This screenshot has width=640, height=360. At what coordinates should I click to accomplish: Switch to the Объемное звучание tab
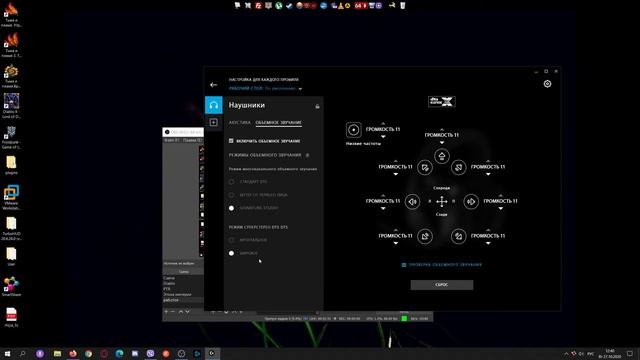(279, 122)
